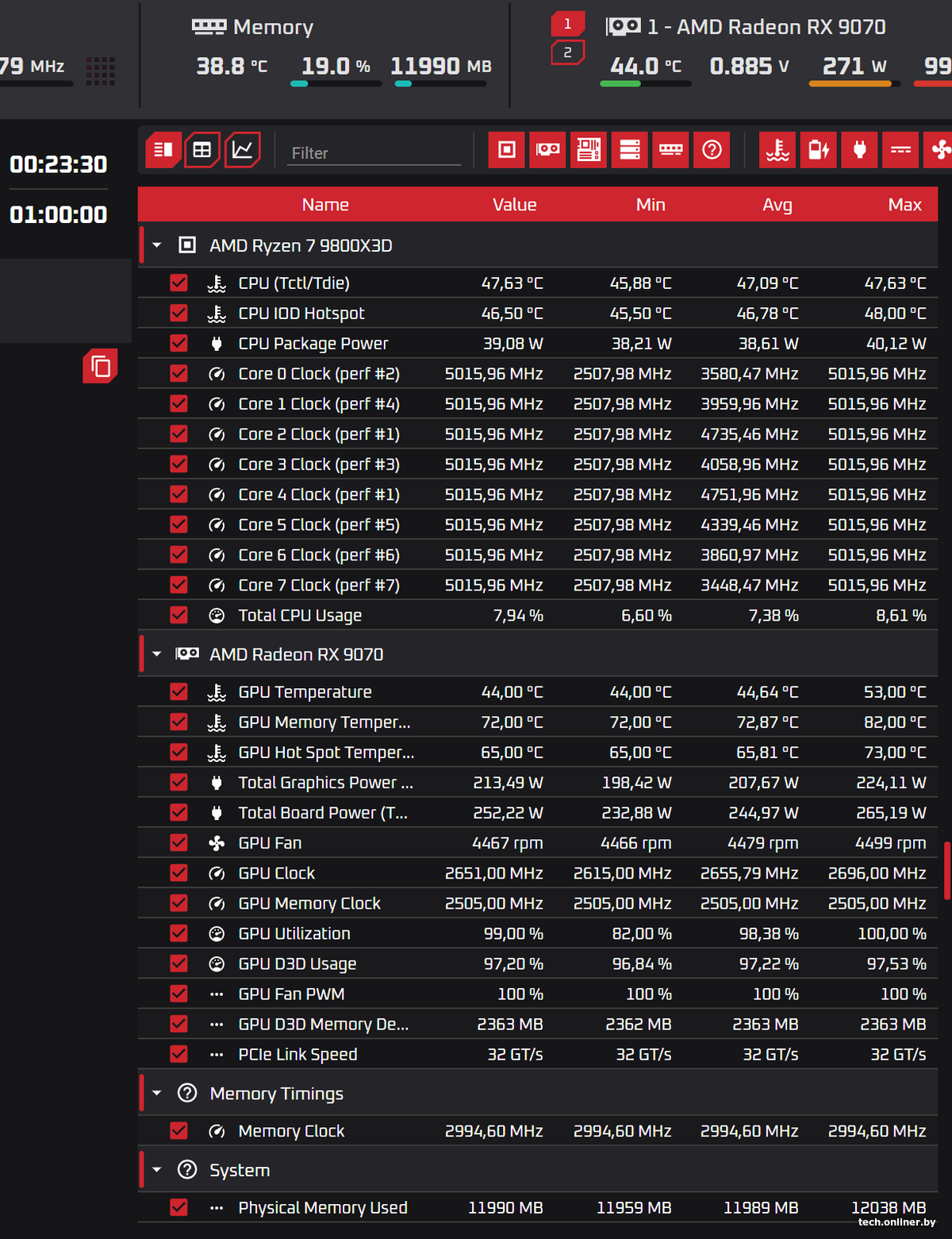Click the GPU 44.0 °C temperature bar

point(645,83)
